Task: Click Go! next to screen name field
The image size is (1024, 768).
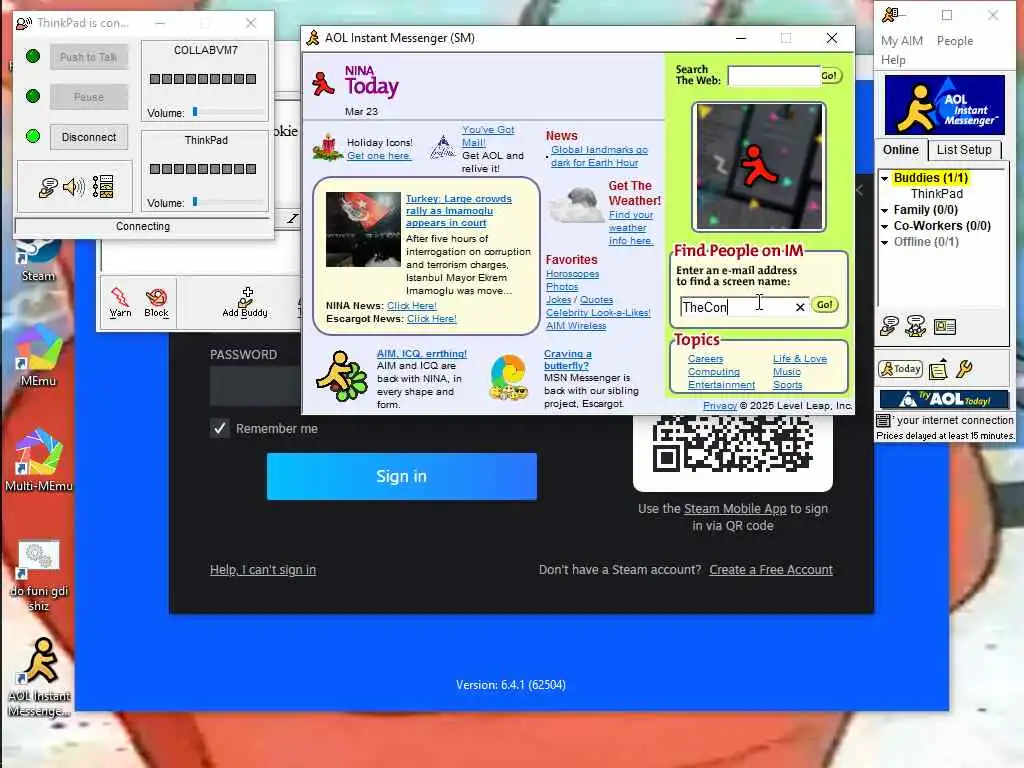Action: tap(824, 305)
